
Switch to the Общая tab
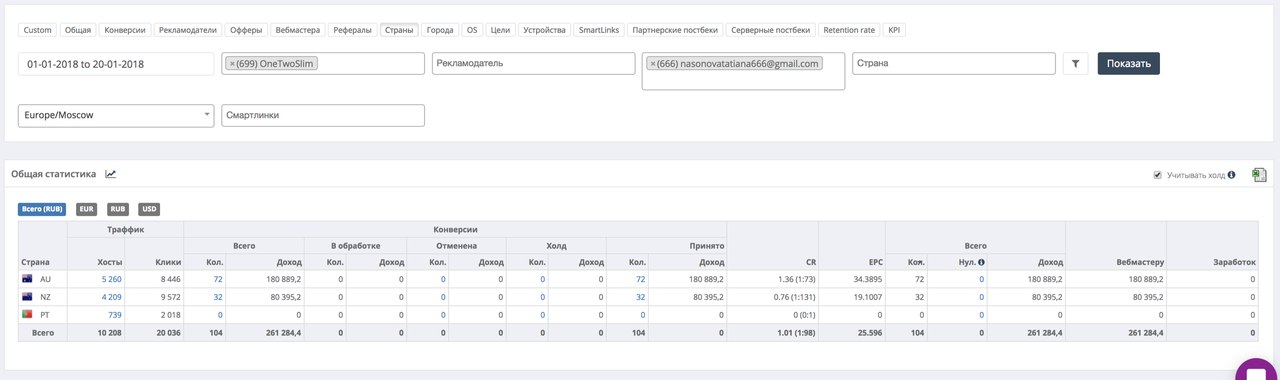78,30
